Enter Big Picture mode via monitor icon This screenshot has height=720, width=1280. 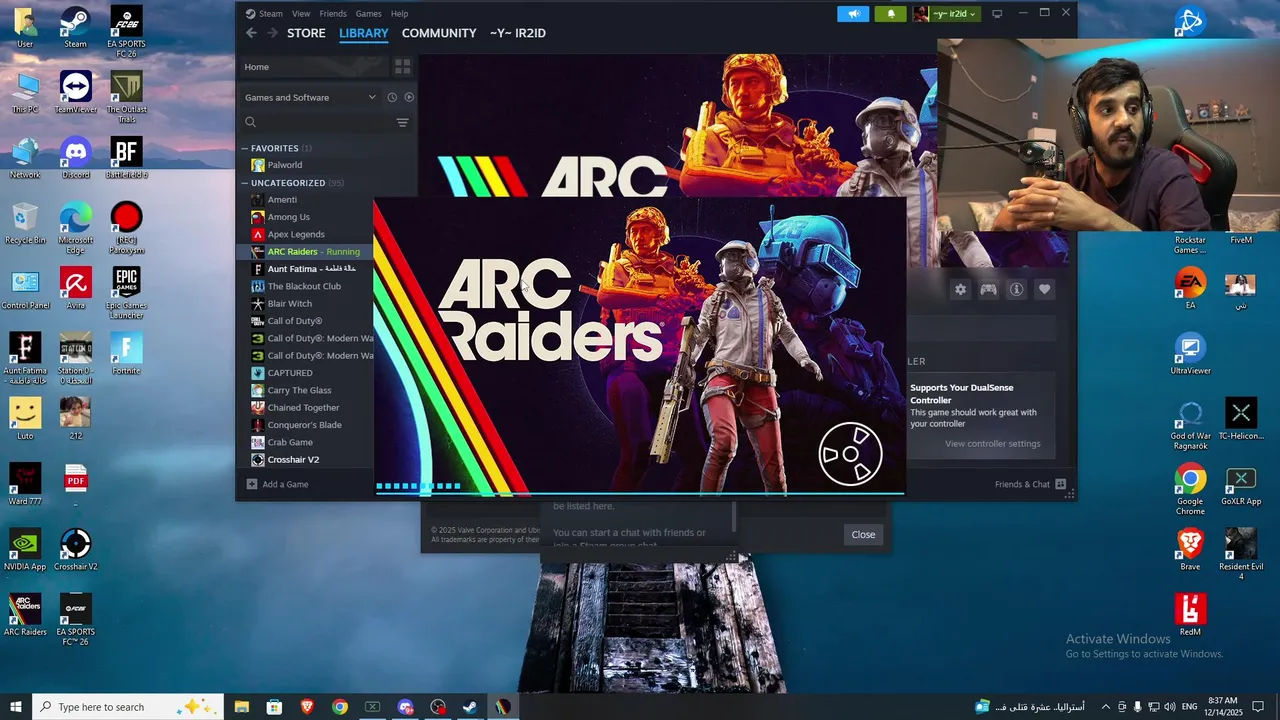click(x=997, y=14)
